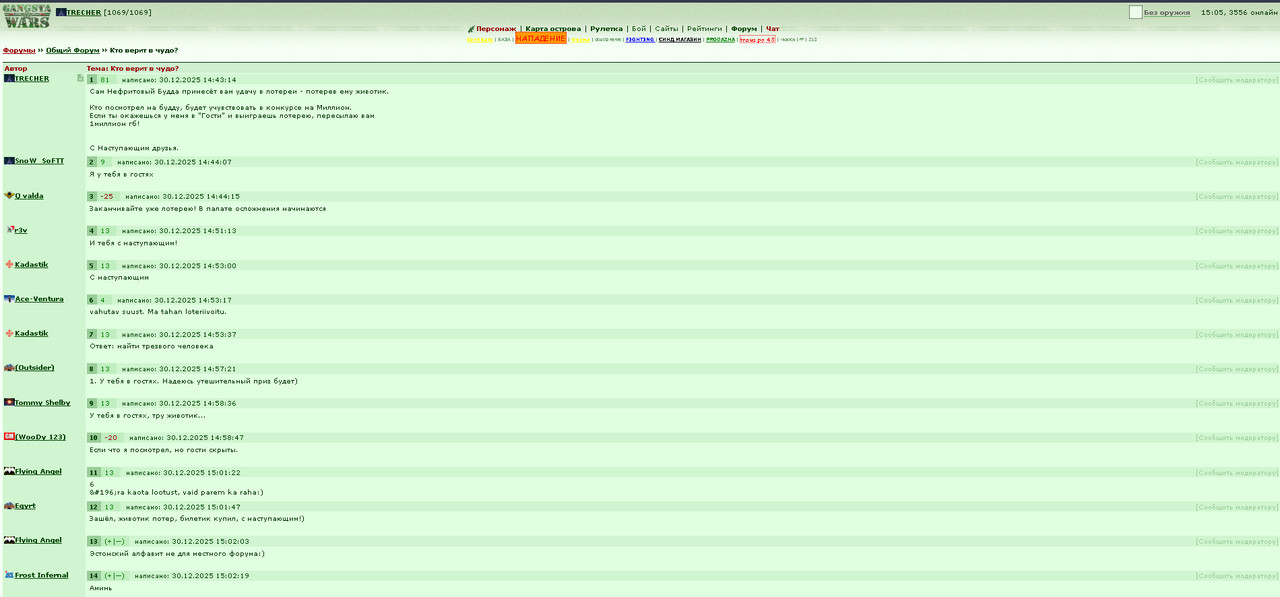Click the online counter 15:05, 3556 онлайн
Viewport: 1280px width, 597px height.
coord(1238,13)
